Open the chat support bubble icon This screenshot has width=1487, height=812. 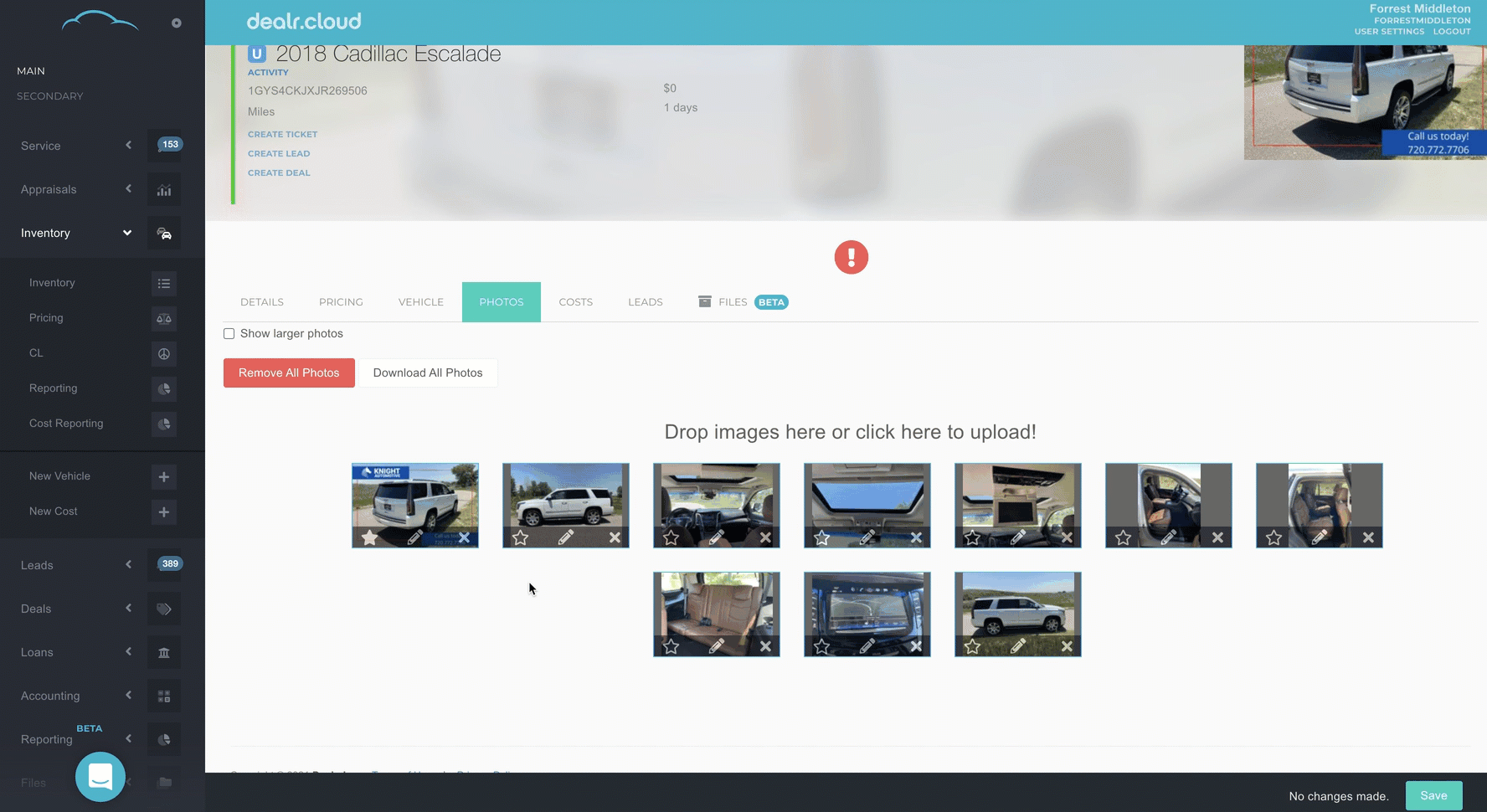pyautogui.click(x=100, y=777)
